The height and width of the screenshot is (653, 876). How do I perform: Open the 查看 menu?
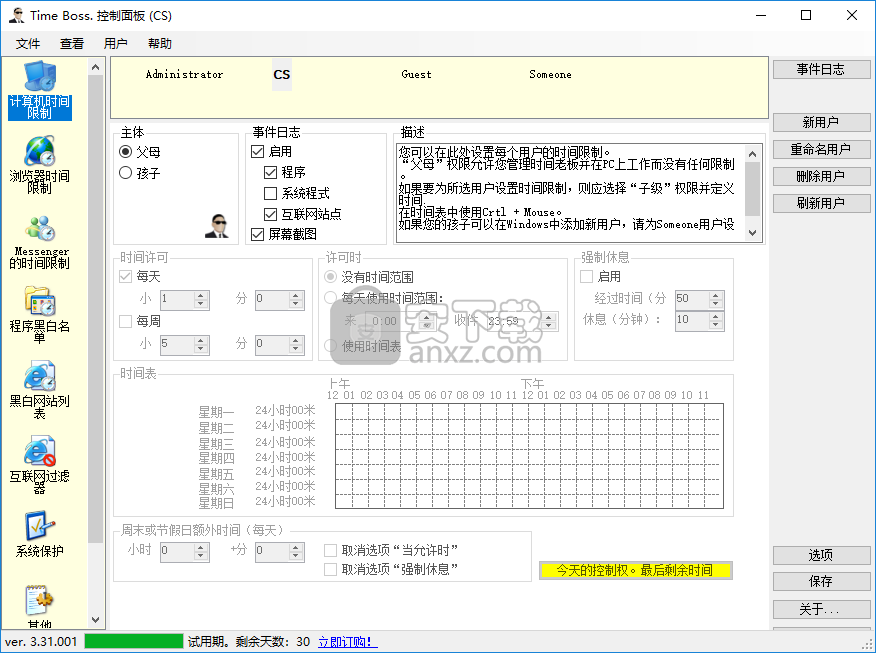pos(72,44)
